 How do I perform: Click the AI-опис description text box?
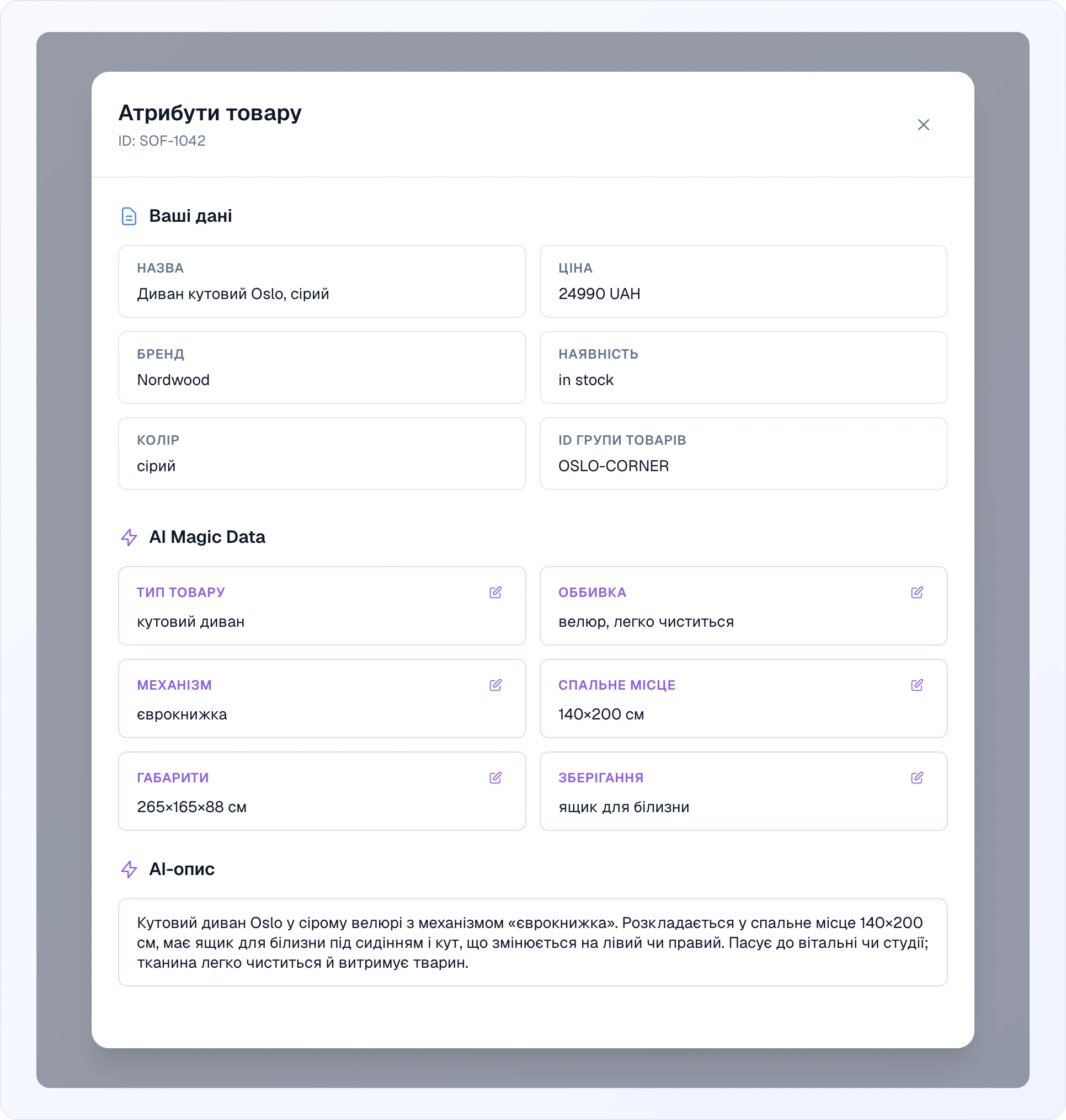[x=532, y=942]
